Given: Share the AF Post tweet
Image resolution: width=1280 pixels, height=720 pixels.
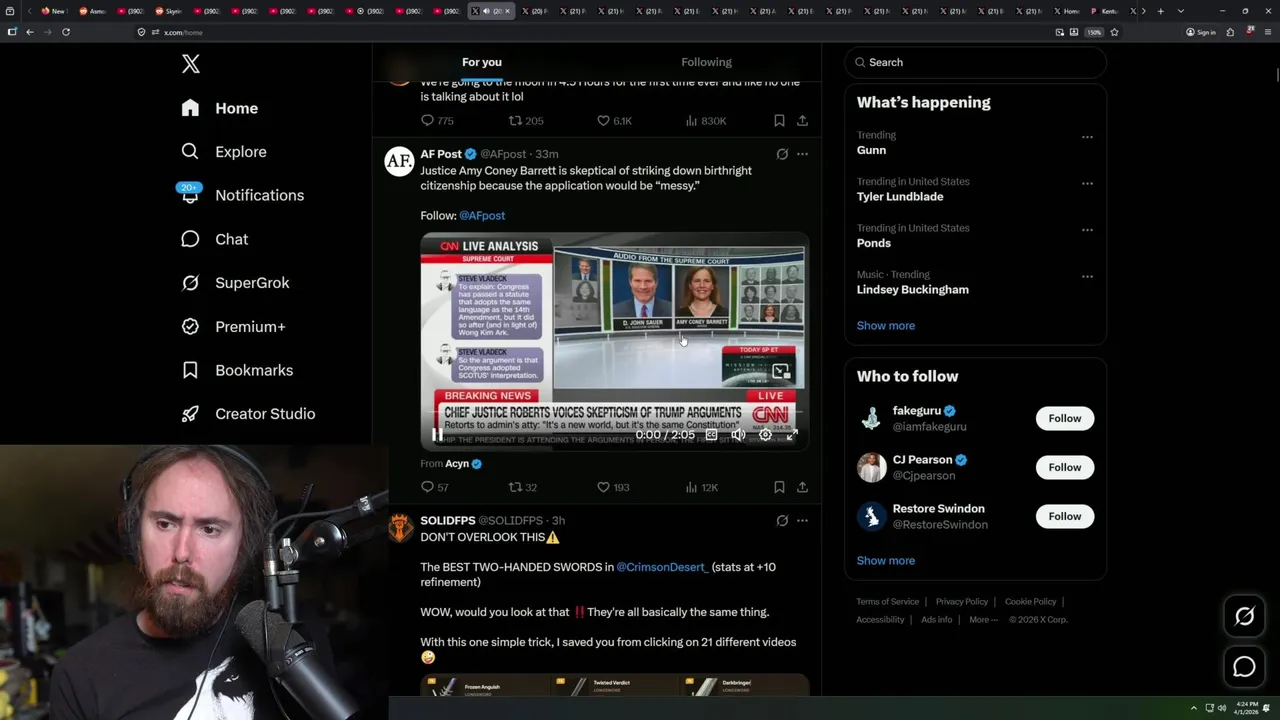Looking at the screenshot, I should [802, 487].
